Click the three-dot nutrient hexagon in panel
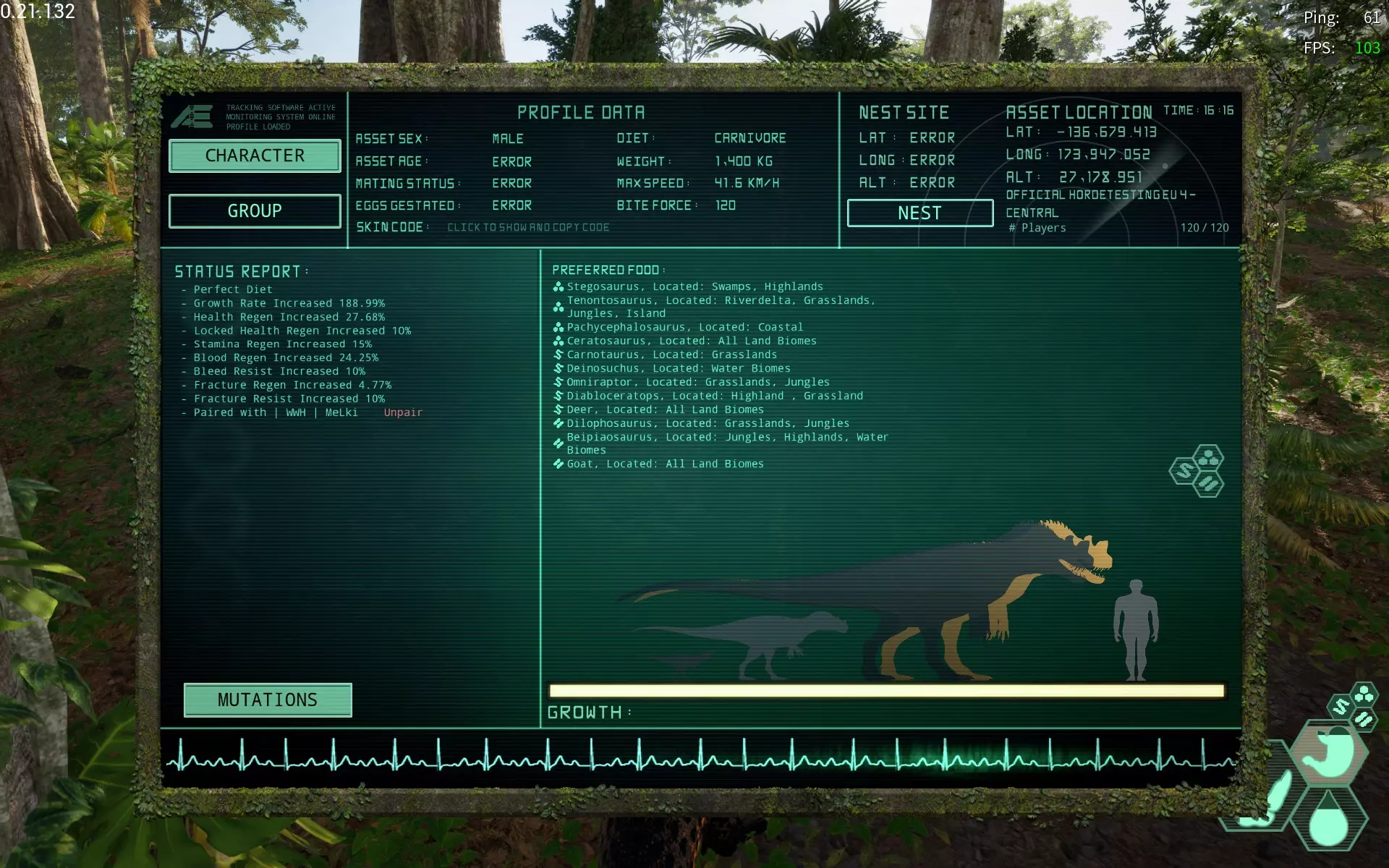Viewport: 1389px width, 868px height. (x=1208, y=458)
